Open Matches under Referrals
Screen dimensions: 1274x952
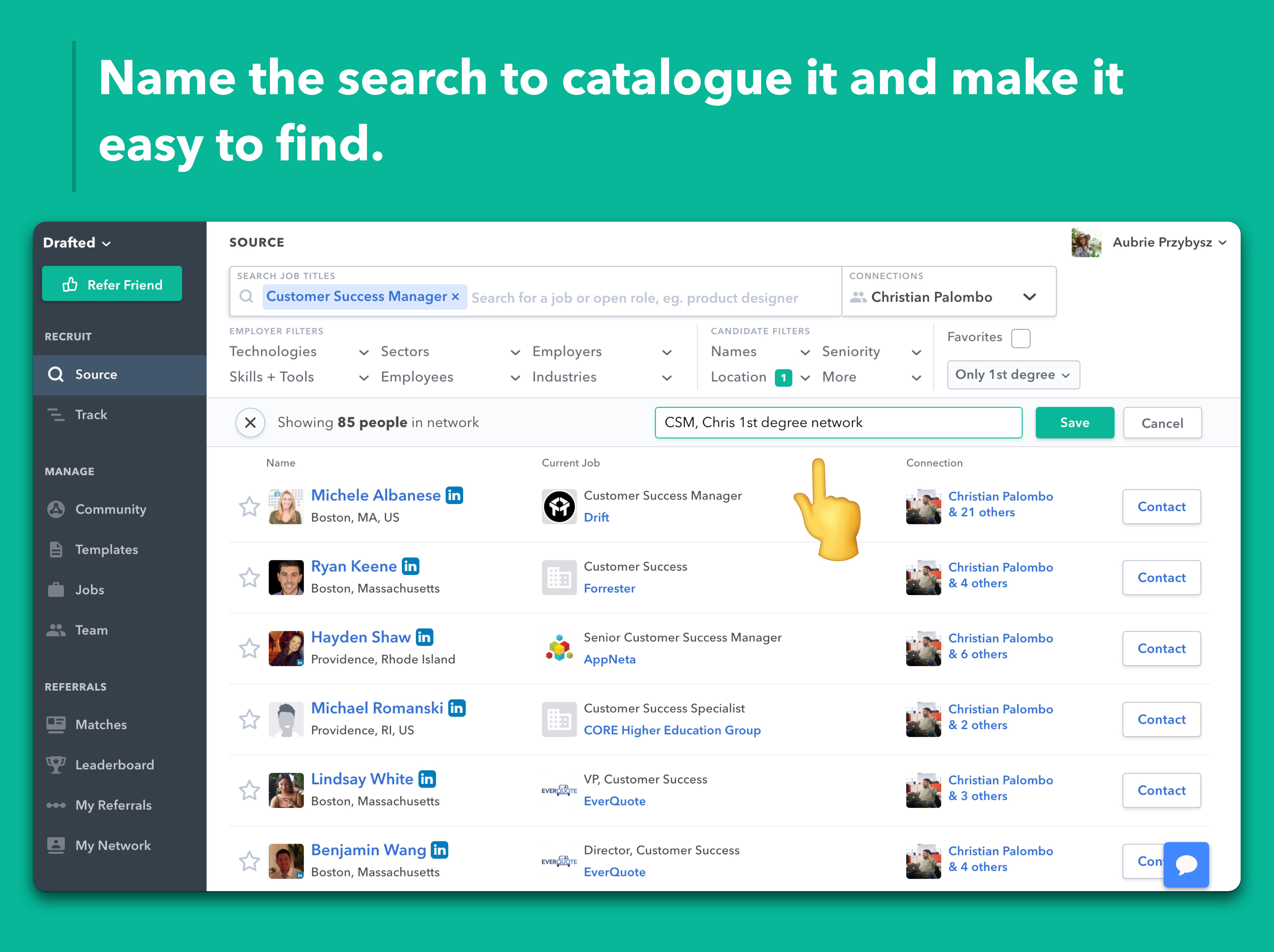tap(120, 725)
